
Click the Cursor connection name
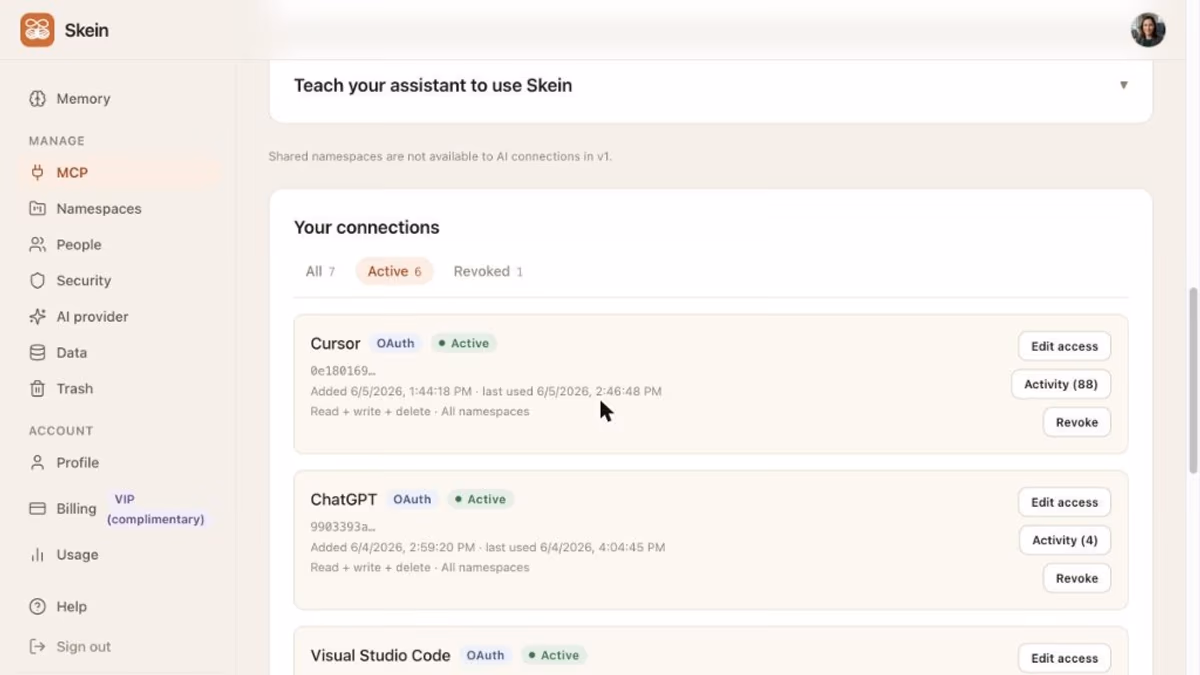(335, 343)
